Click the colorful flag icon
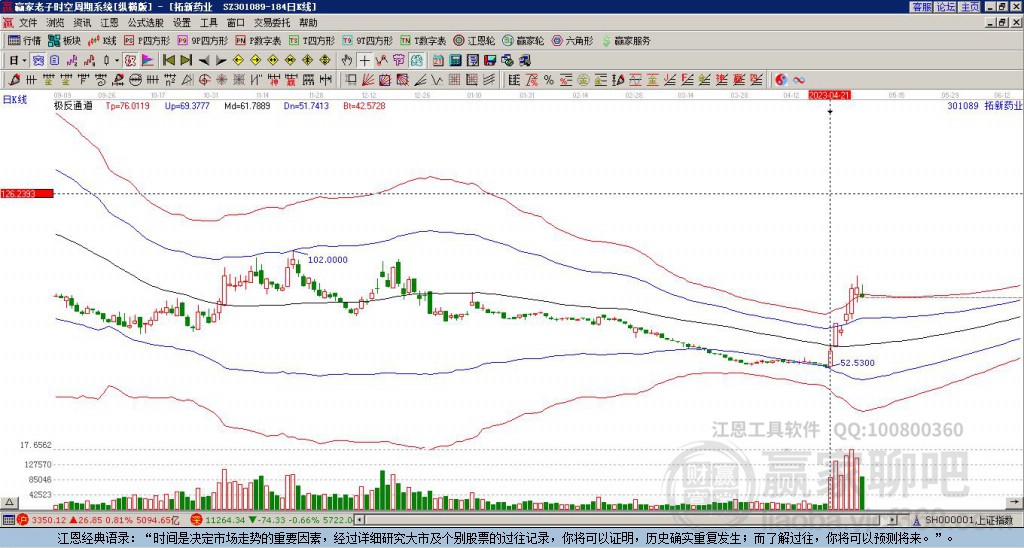 click(148, 61)
